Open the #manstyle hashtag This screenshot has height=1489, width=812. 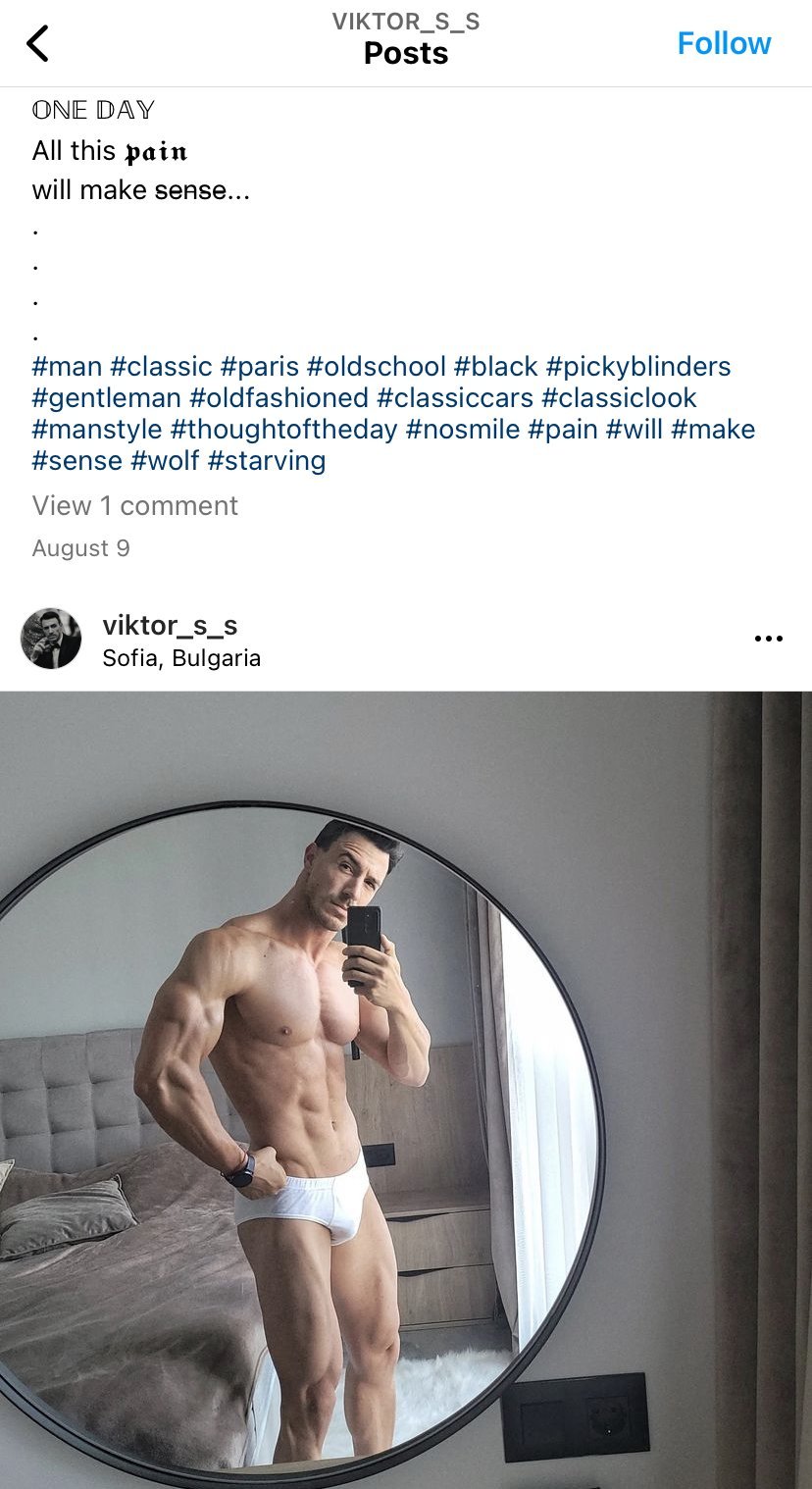tap(97, 429)
